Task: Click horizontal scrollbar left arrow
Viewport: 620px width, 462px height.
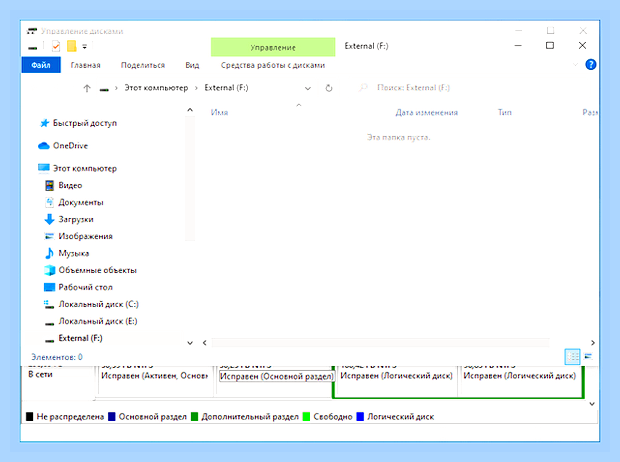Action: [x=204, y=343]
